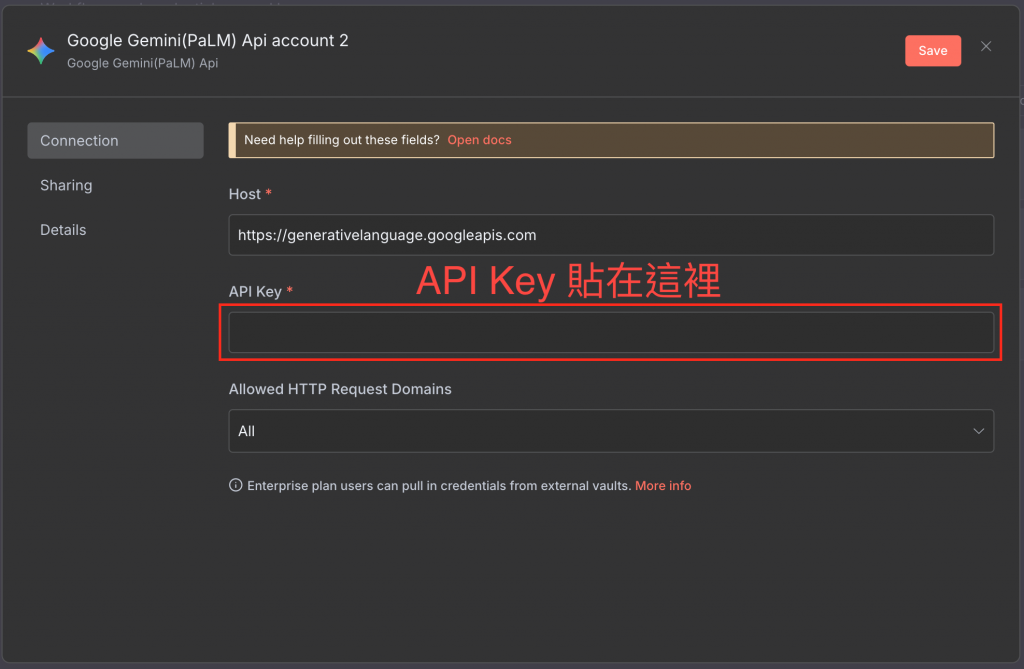Click the API Key field label
1024x669 pixels.
coord(255,292)
